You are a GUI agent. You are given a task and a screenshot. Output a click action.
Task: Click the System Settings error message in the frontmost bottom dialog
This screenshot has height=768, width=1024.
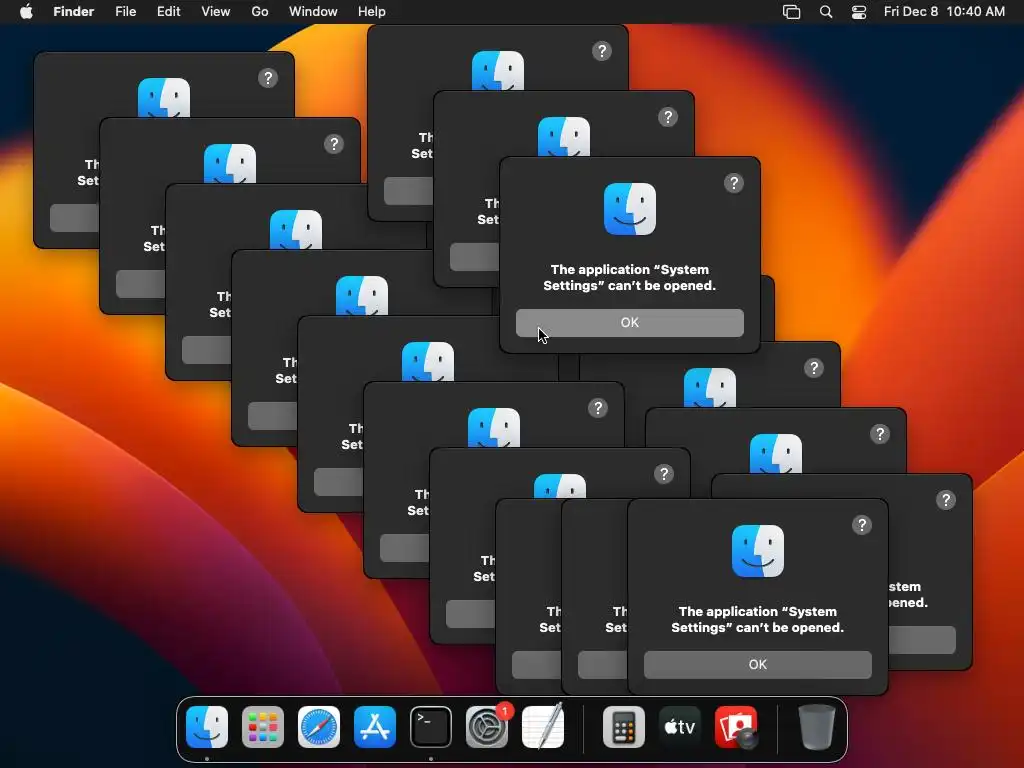[758, 620]
